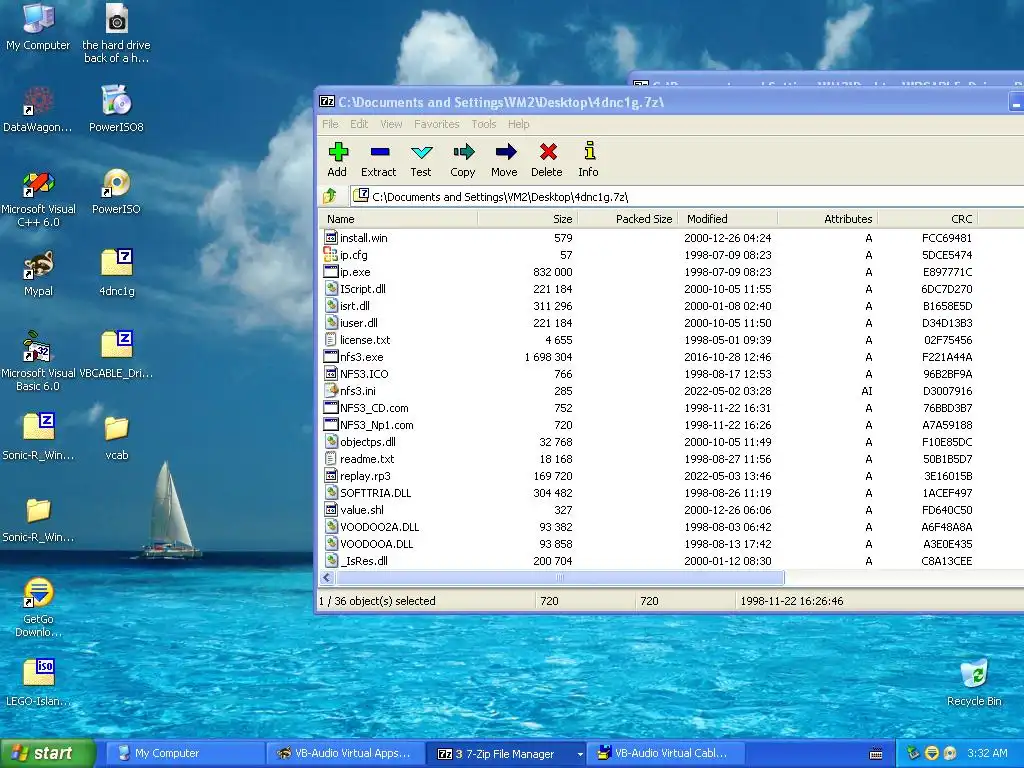Screen dimensions: 1024x768
Task: Select the 4dnc1g archive on desktop
Action: click(116, 273)
